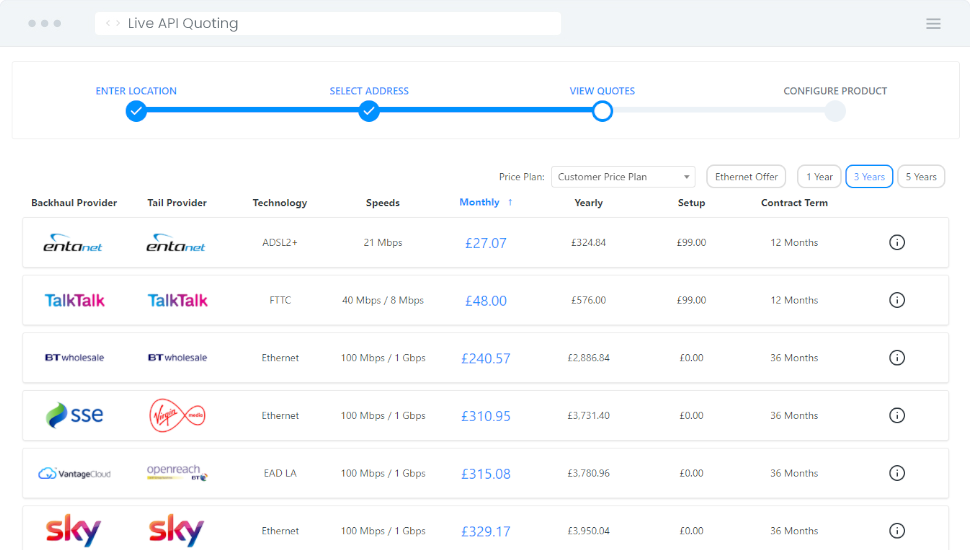Select the 1 Year contract term
Viewport: 970px width, 550px height.
819,176
